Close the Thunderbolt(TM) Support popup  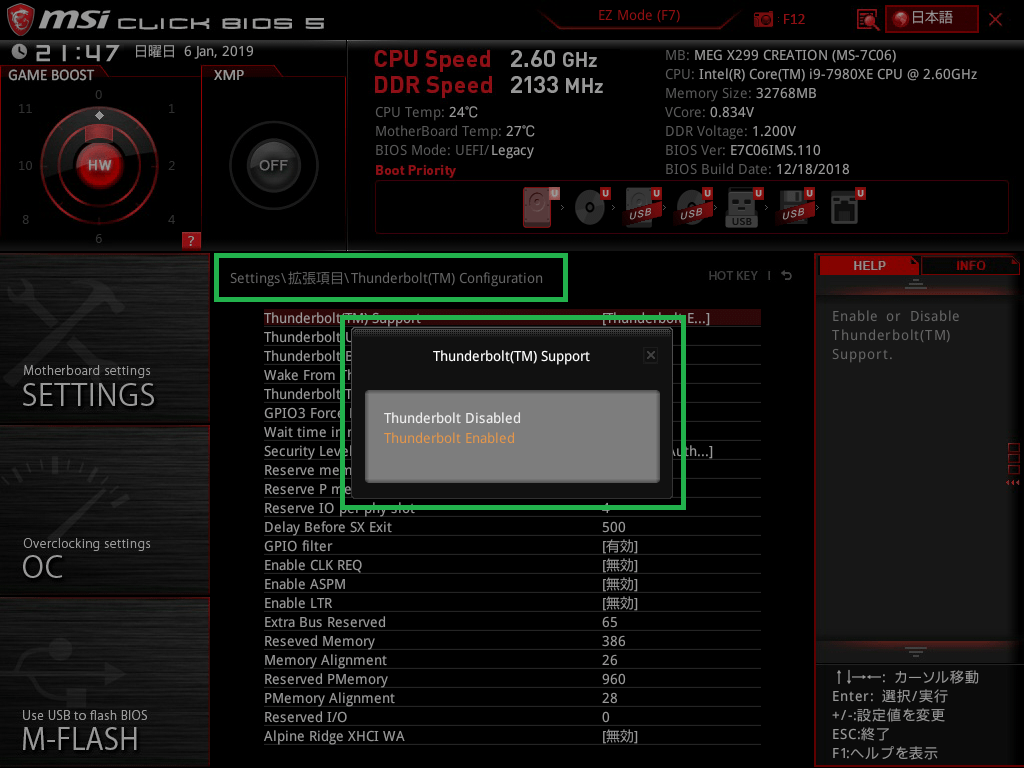650,355
